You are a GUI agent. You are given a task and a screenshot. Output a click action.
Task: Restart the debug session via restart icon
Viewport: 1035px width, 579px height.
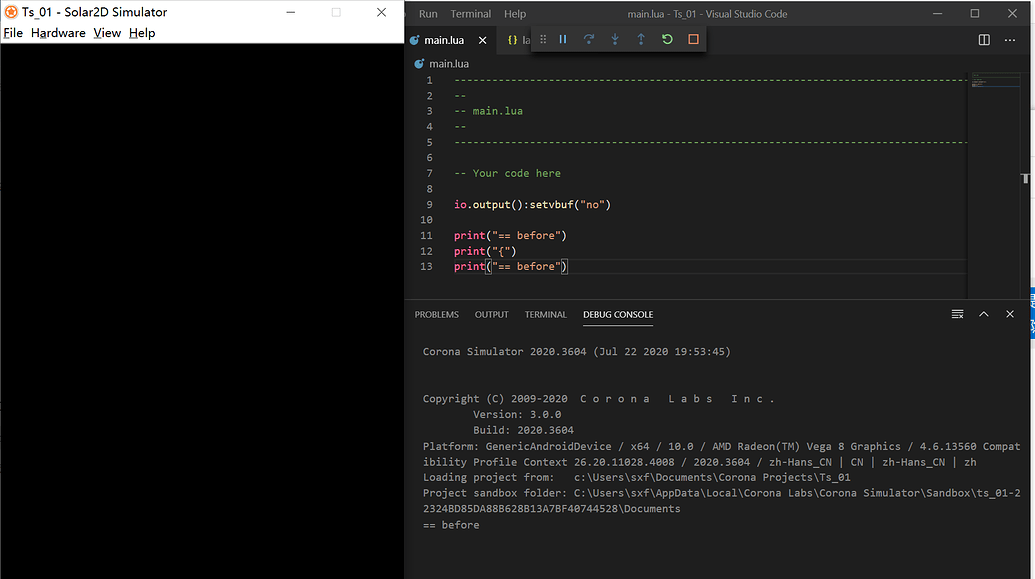(x=667, y=39)
